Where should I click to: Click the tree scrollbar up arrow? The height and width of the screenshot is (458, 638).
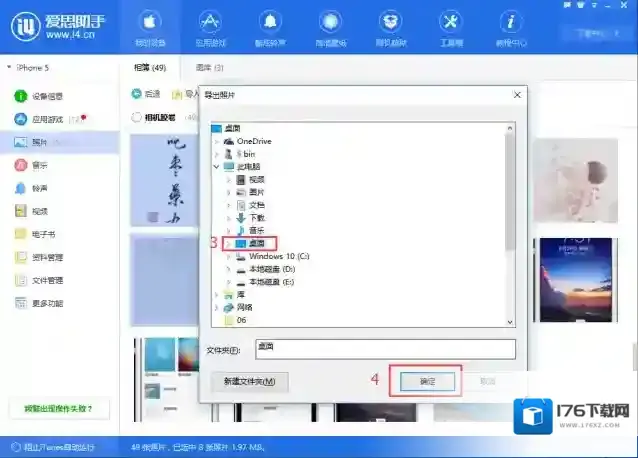tap(510, 128)
